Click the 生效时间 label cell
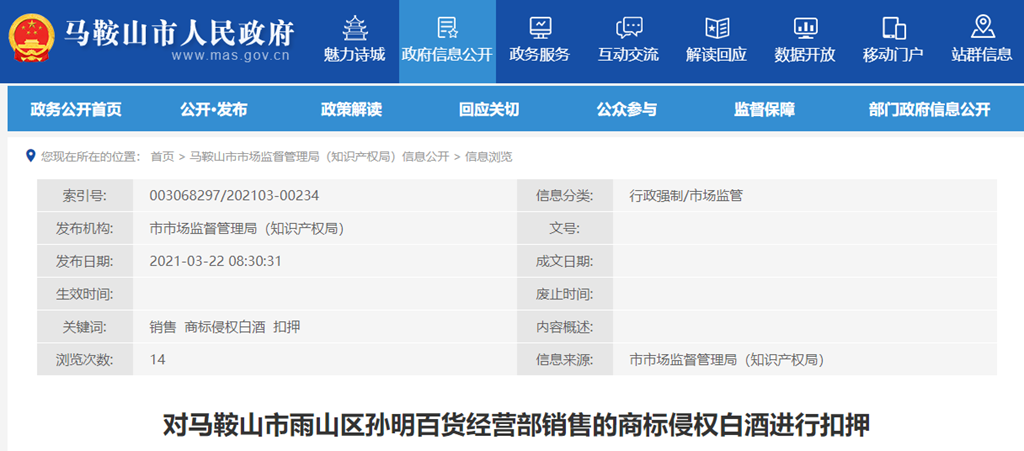 pos(85,294)
